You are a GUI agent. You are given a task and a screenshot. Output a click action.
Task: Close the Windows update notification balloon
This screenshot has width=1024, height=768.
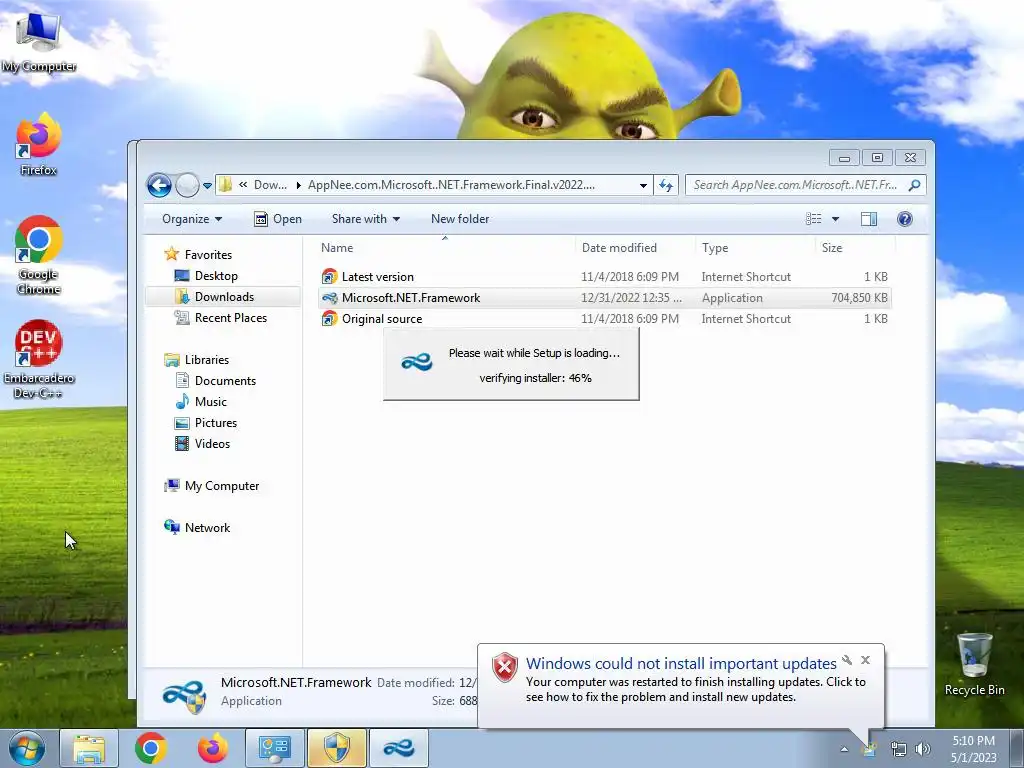(x=865, y=660)
